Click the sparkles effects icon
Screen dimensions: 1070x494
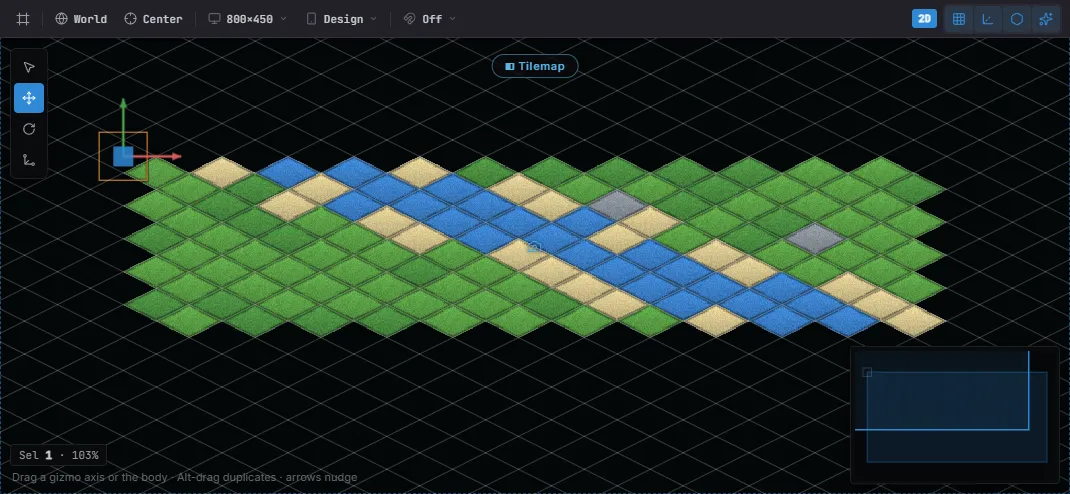[x=1045, y=19]
